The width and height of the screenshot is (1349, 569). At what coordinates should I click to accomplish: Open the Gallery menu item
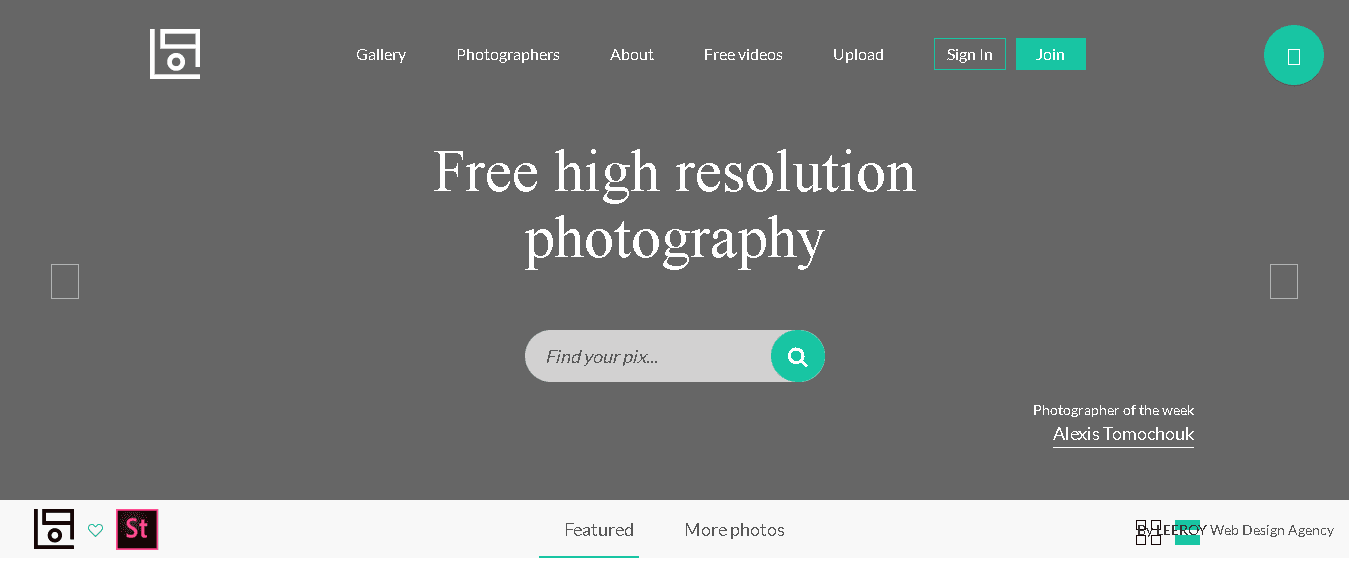pos(381,55)
